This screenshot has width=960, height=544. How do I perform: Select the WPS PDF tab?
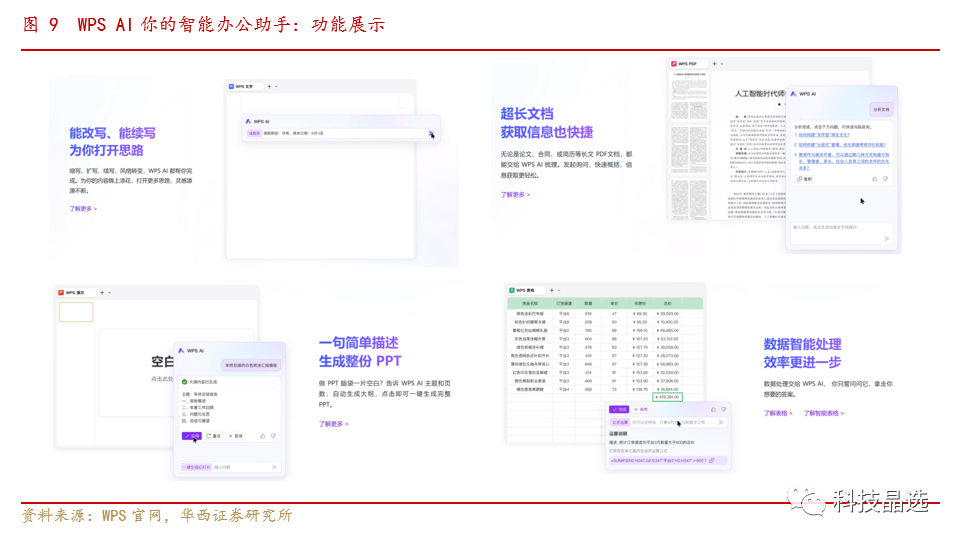click(x=688, y=64)
